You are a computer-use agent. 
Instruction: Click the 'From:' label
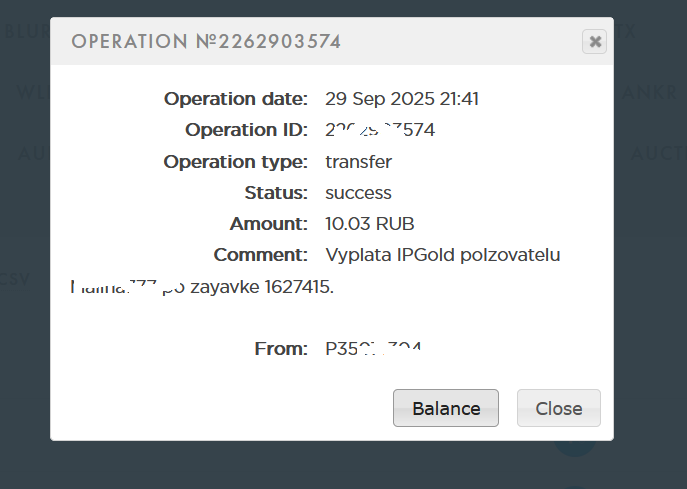[x=281, y=348]
